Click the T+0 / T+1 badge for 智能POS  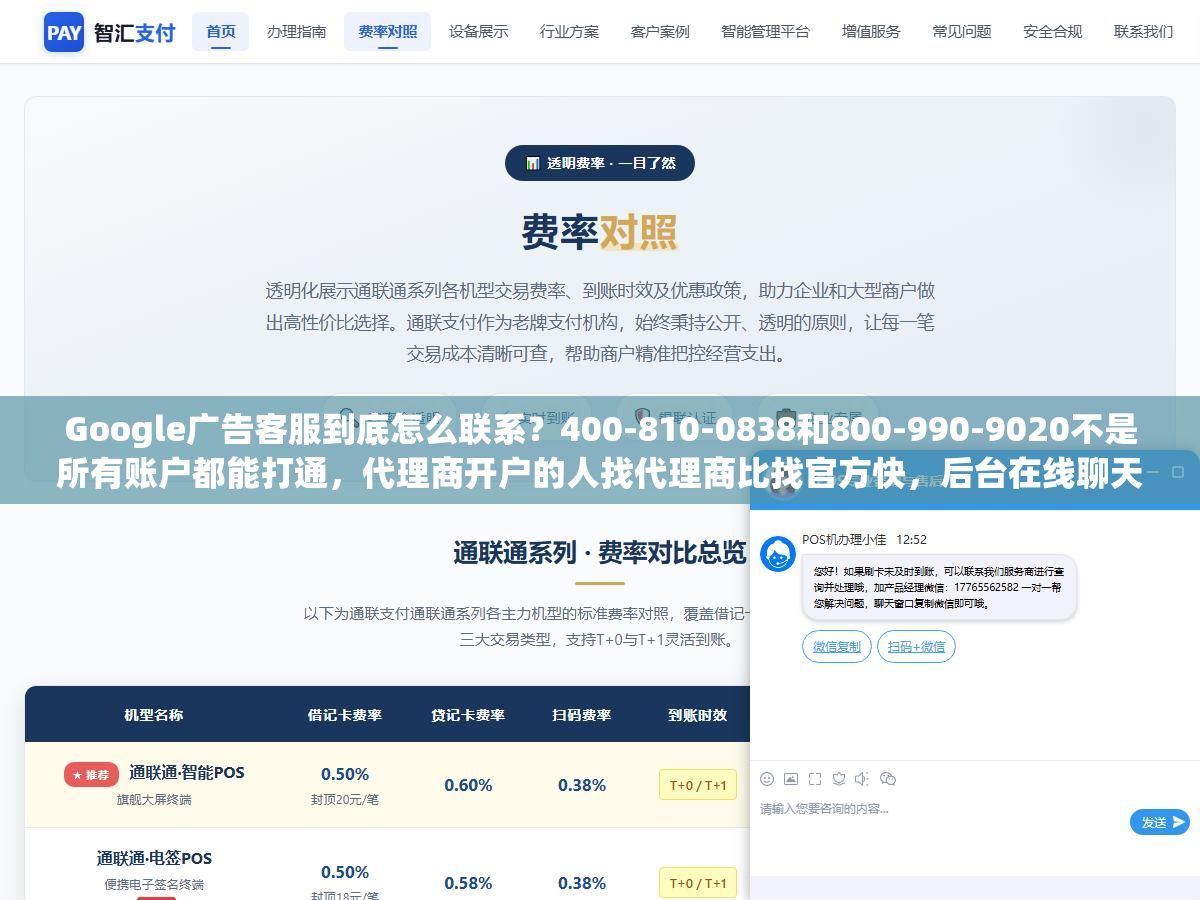[698, 785]
